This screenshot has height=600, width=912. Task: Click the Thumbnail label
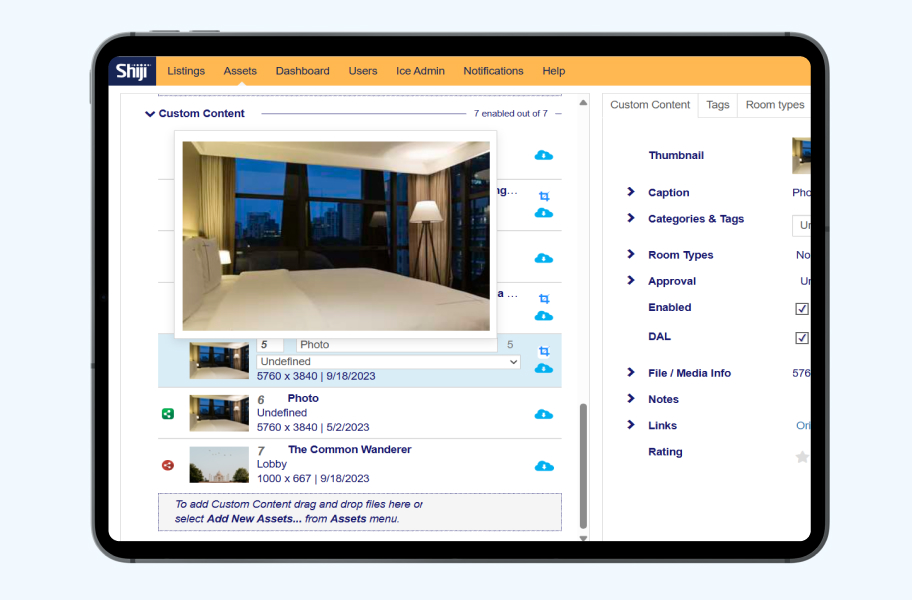(676, 155)
